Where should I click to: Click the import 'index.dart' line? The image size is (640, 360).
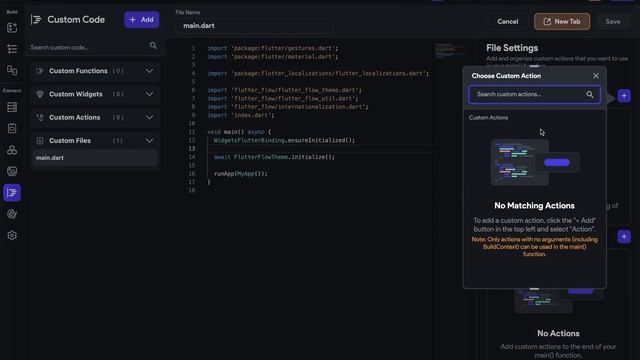coord(241,116)
